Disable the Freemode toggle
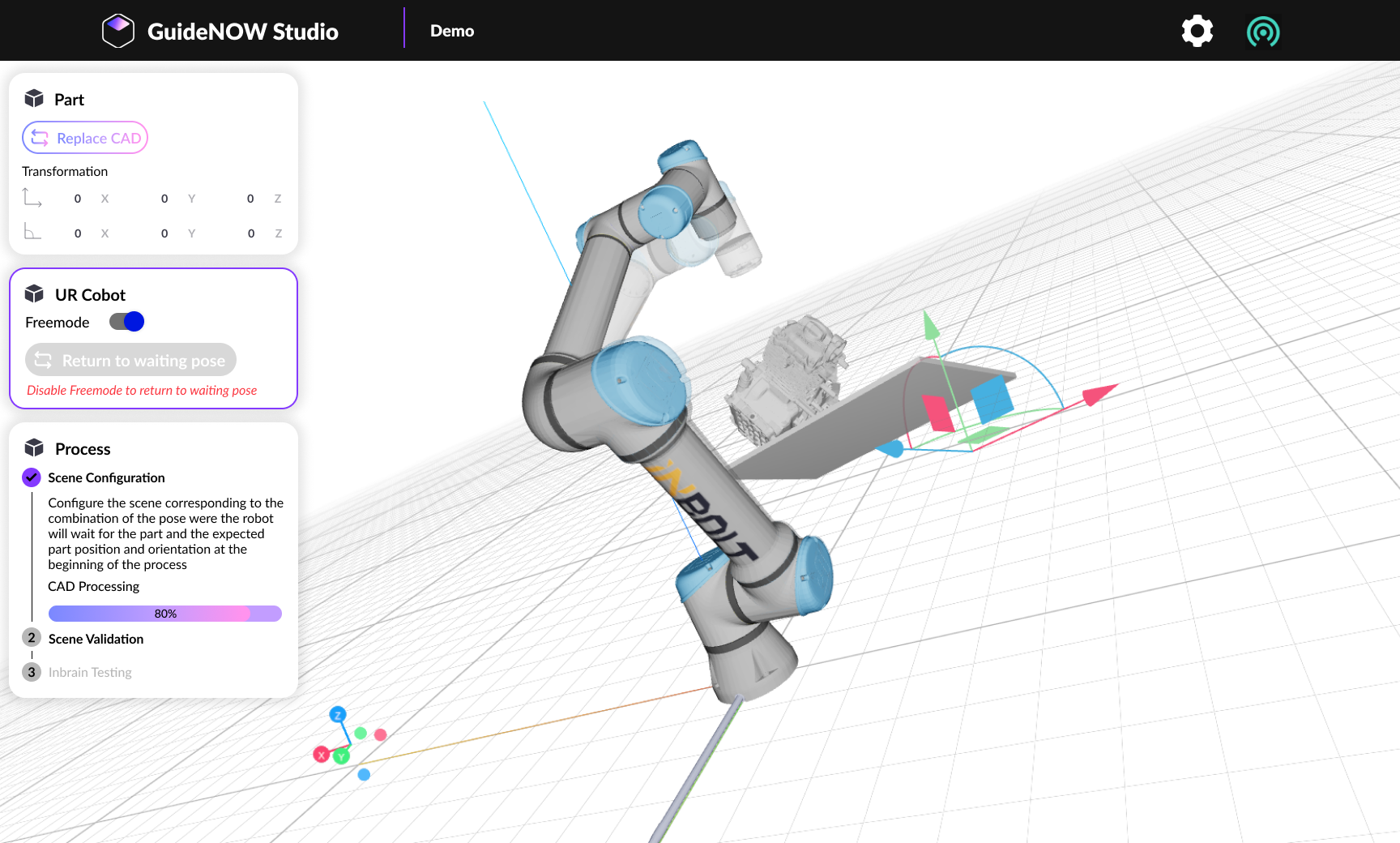This screenshot has height=843, width=1400. (127, 322)
